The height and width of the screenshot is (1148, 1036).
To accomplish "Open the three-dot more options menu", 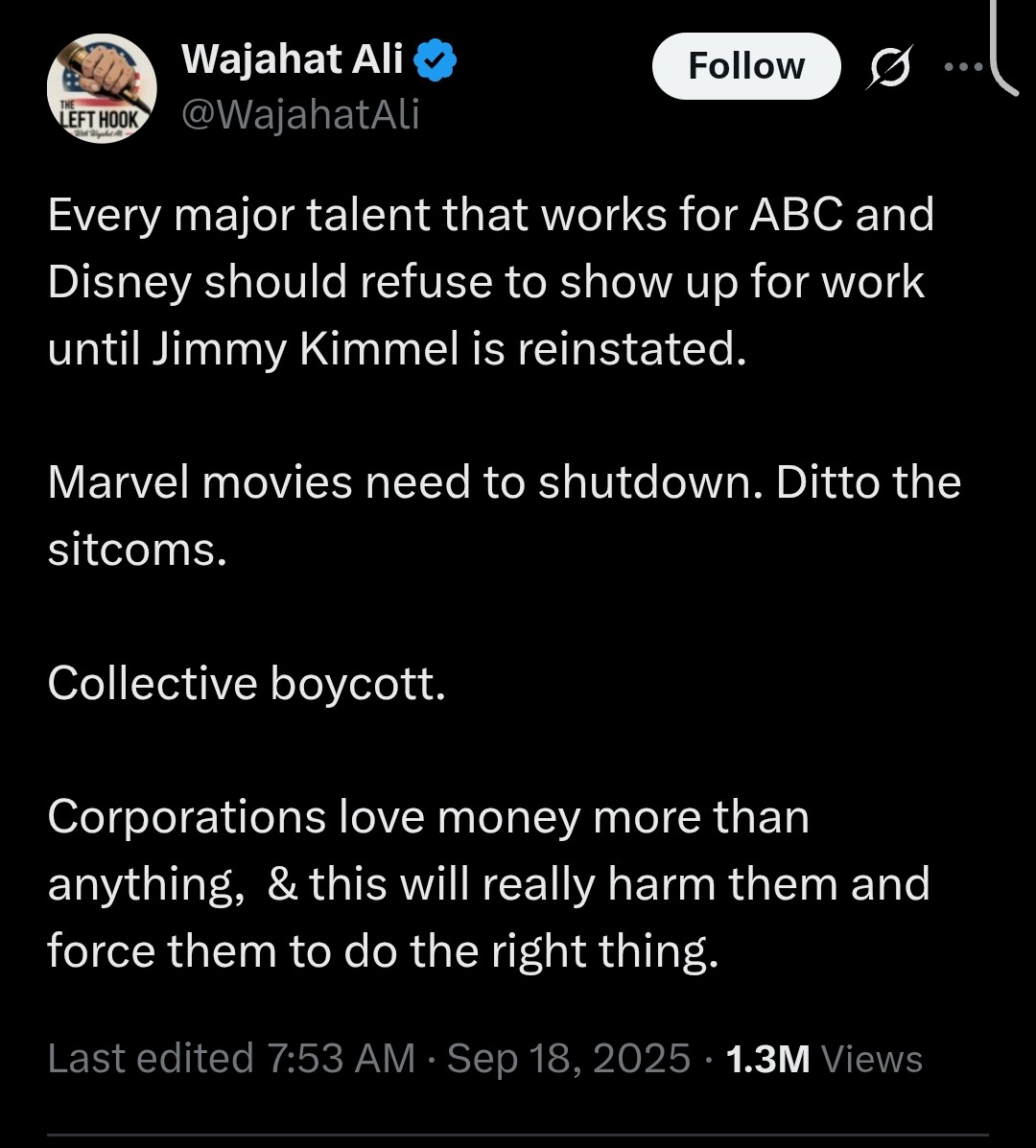I will 963,66.
